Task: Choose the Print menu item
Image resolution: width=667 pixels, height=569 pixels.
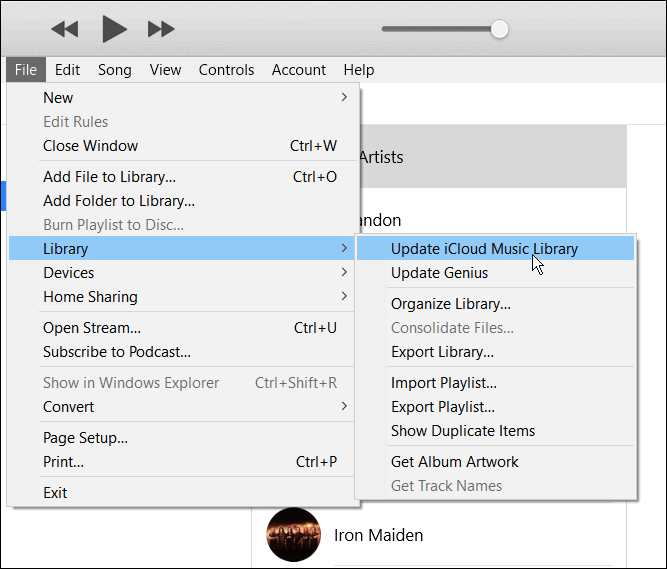Action: click(183, 462)
